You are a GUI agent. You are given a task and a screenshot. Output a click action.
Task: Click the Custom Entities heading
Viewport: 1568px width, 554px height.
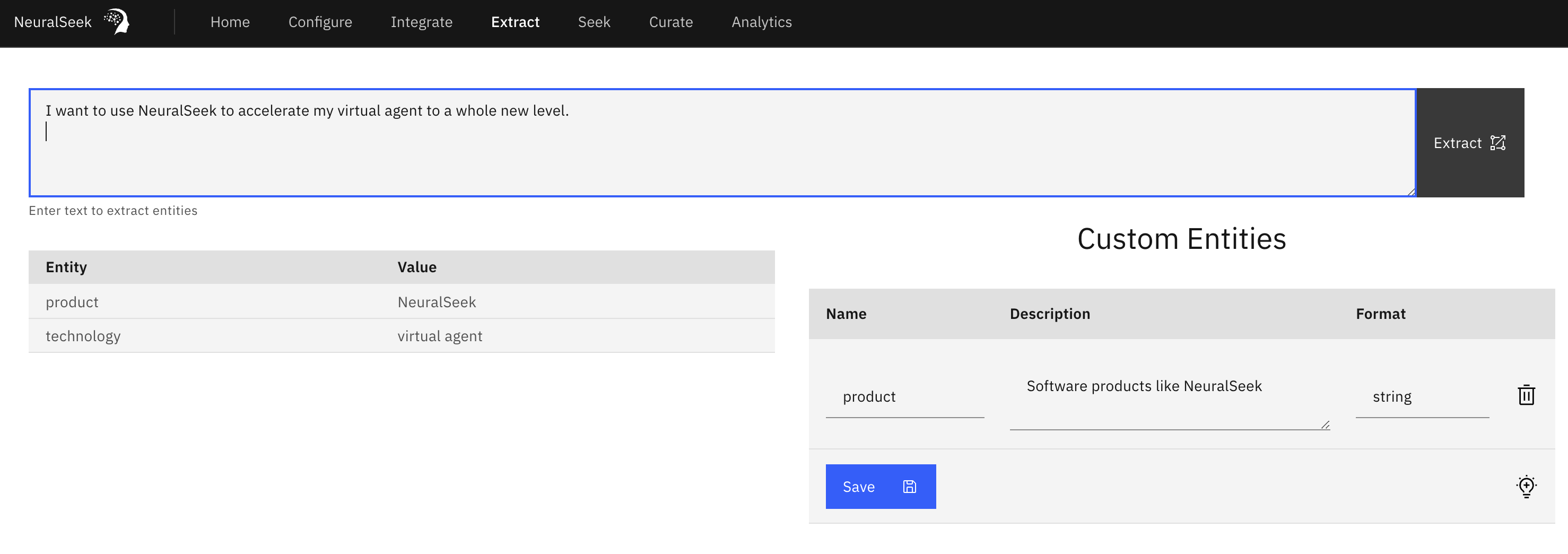coord(1181,239)
